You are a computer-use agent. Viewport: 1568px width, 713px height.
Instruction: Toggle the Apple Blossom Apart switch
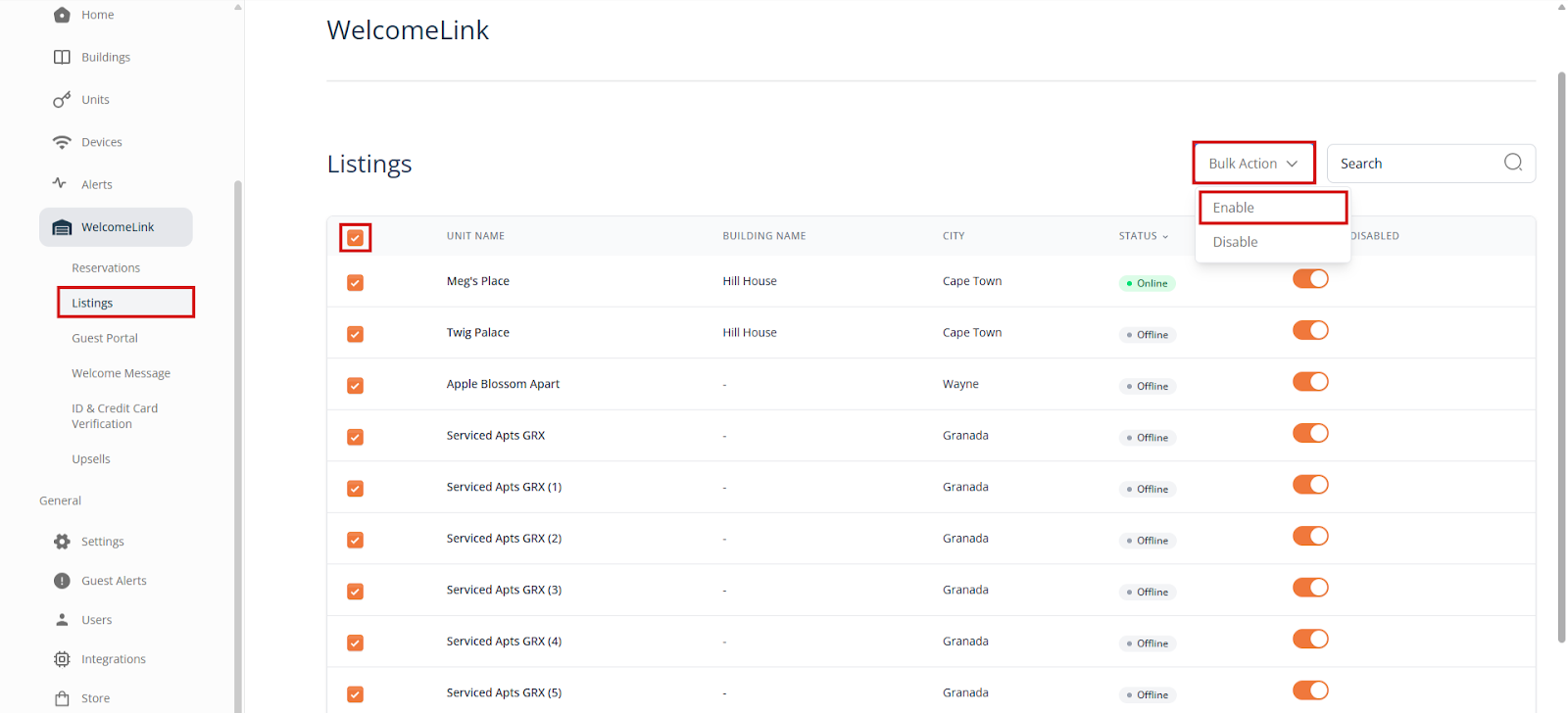[x=1310, y=382]
